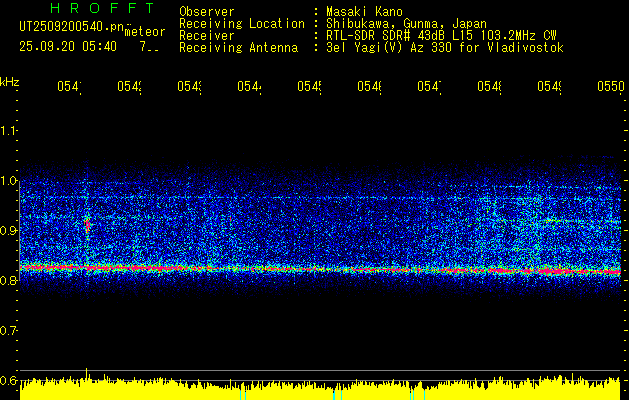Screen dimensions: 629x400
Task: Click the kHz axis unit label
Action: [x=10, y=82]
